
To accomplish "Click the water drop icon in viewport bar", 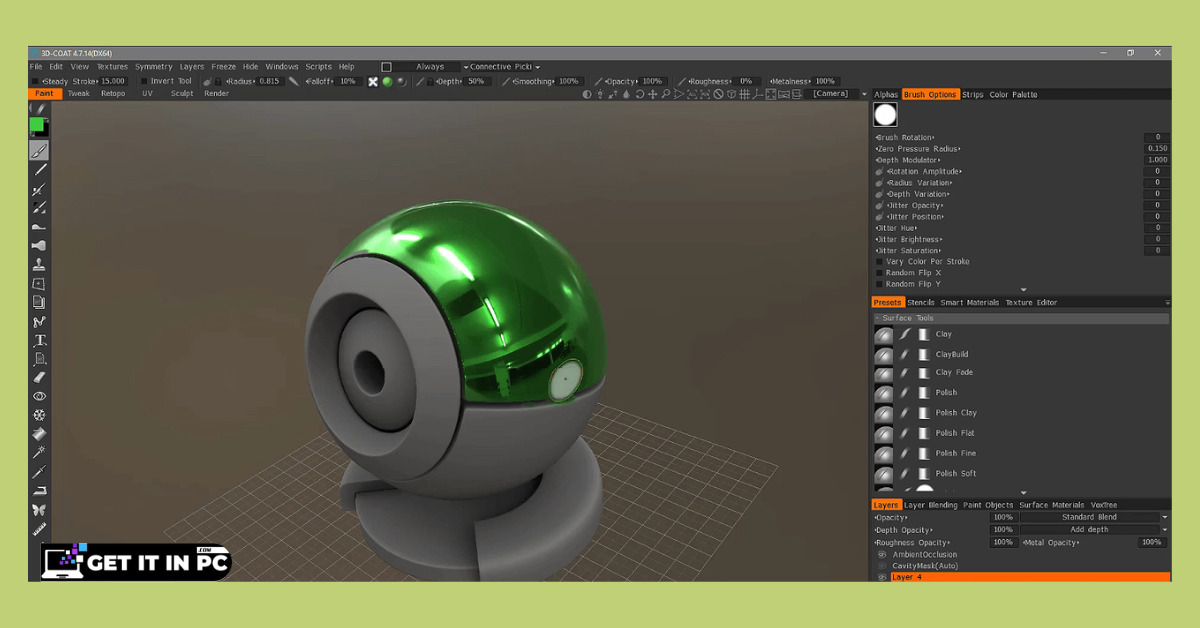I will [x=626, y=94].
